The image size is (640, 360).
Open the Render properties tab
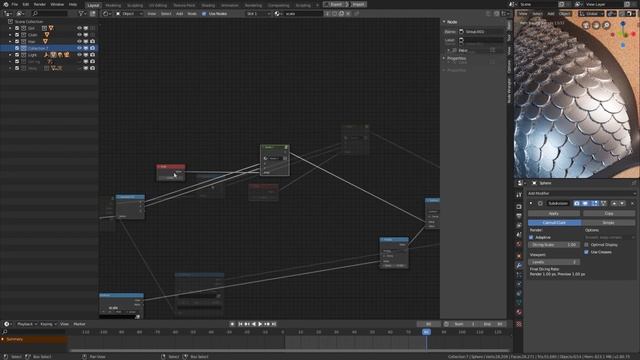pyautogui.click(x=519, y=207)
